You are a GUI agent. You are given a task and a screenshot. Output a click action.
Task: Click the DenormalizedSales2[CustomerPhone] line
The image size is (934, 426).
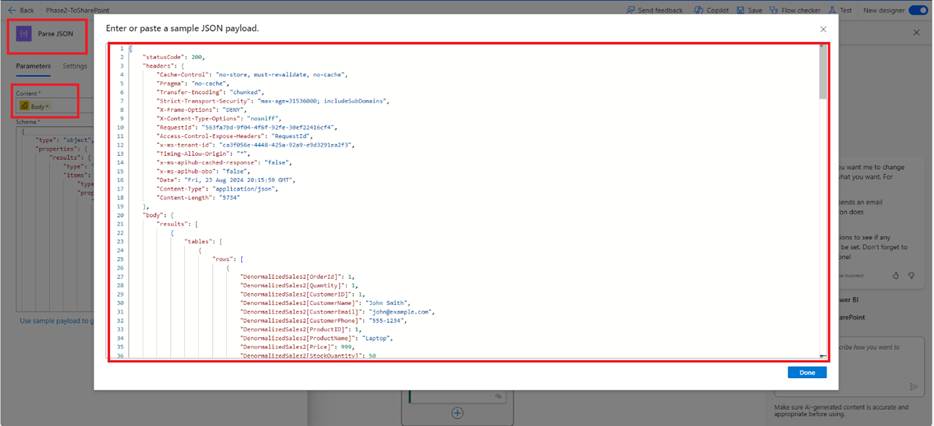pos(323,321)
